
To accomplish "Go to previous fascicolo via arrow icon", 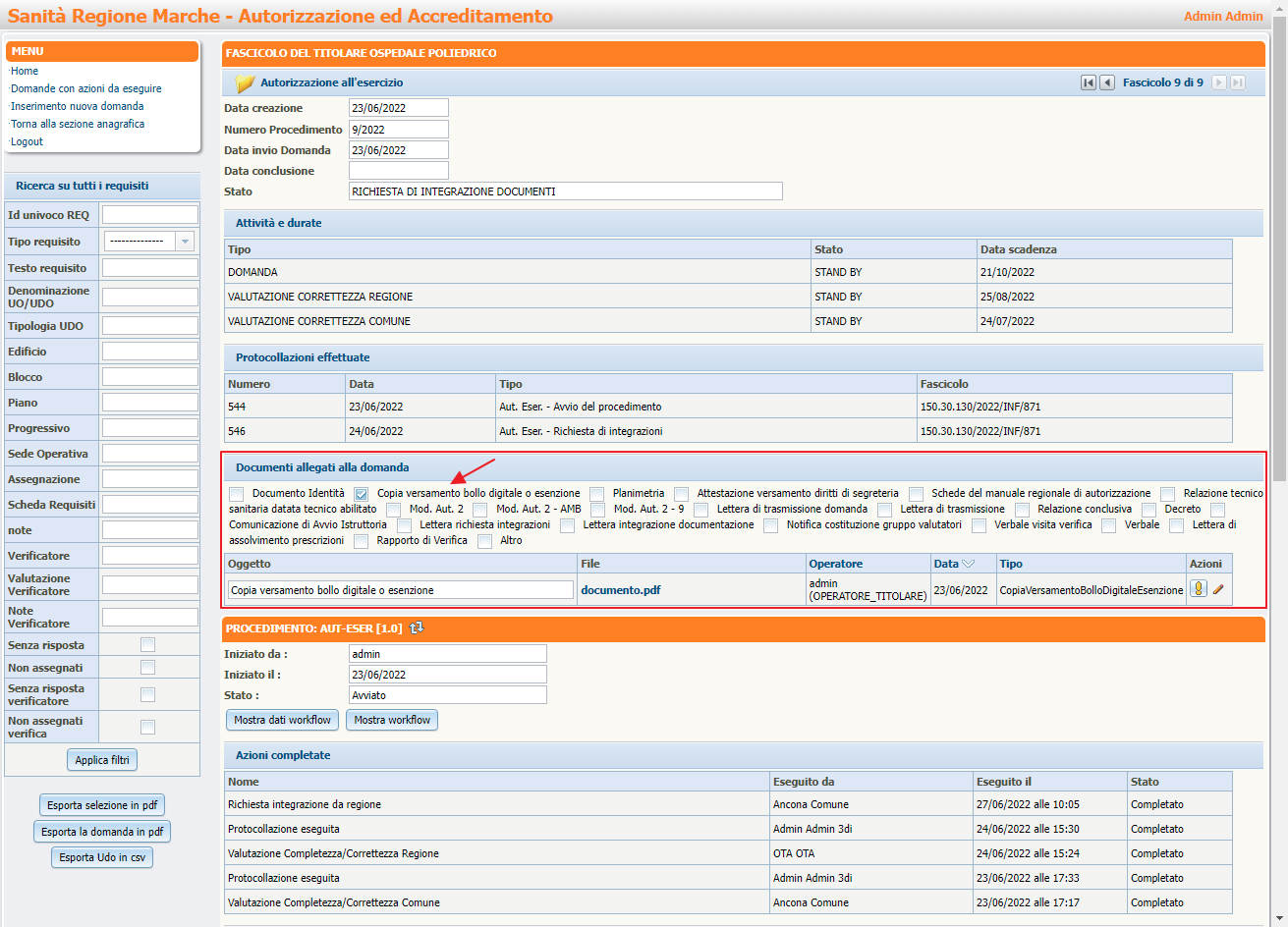I will coord(1106,82).
